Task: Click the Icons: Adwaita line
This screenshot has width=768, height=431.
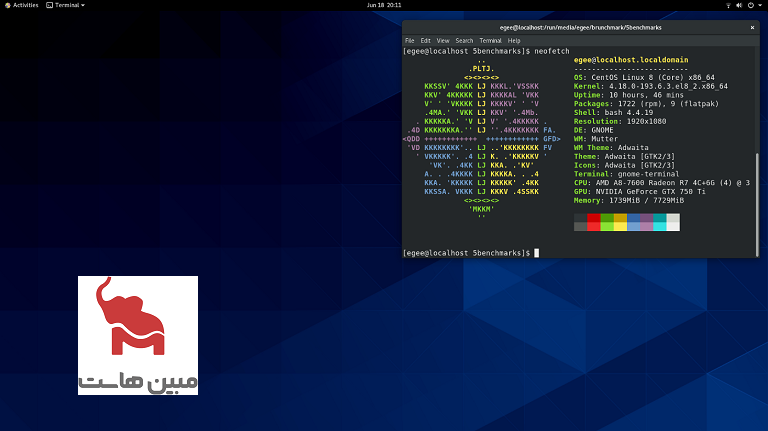Action: (x=624, y=166)
